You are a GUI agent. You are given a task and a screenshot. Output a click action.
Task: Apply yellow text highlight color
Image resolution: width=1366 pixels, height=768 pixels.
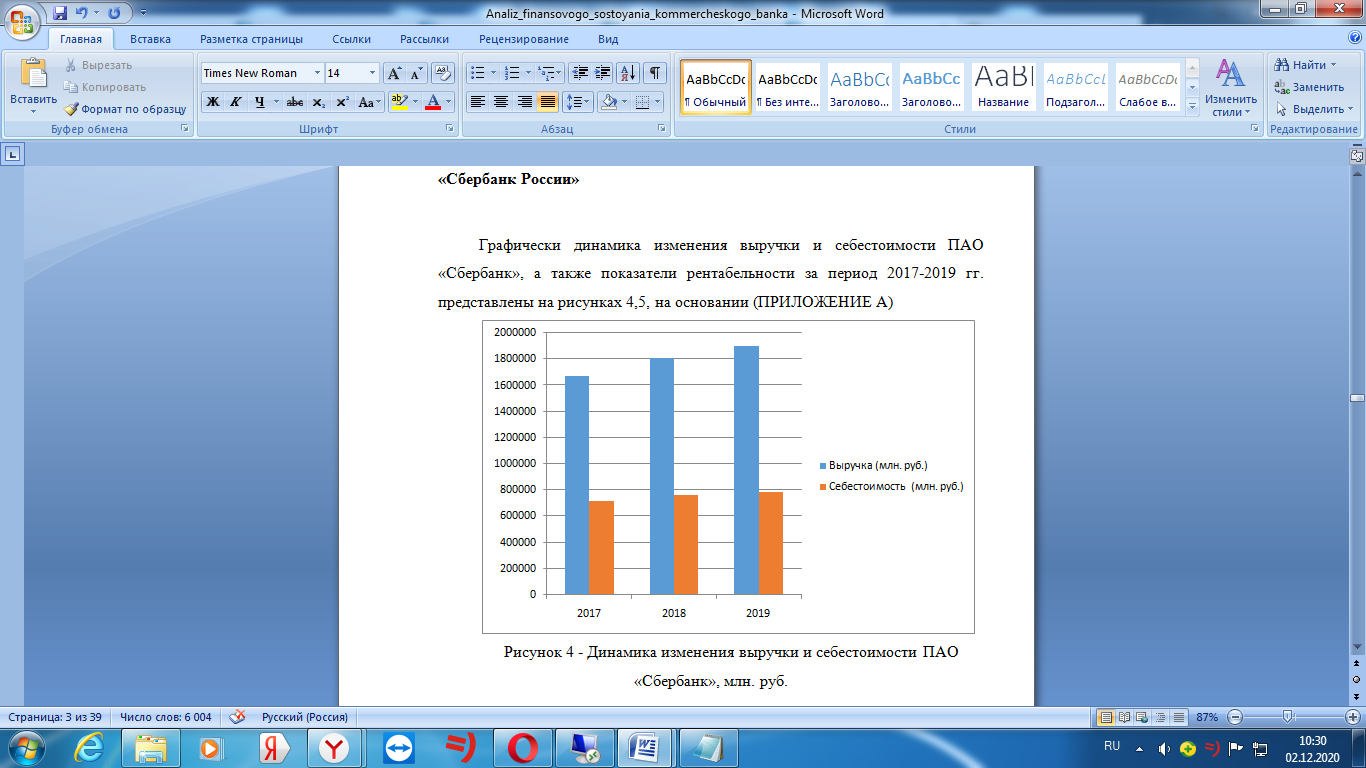[399, 102]
